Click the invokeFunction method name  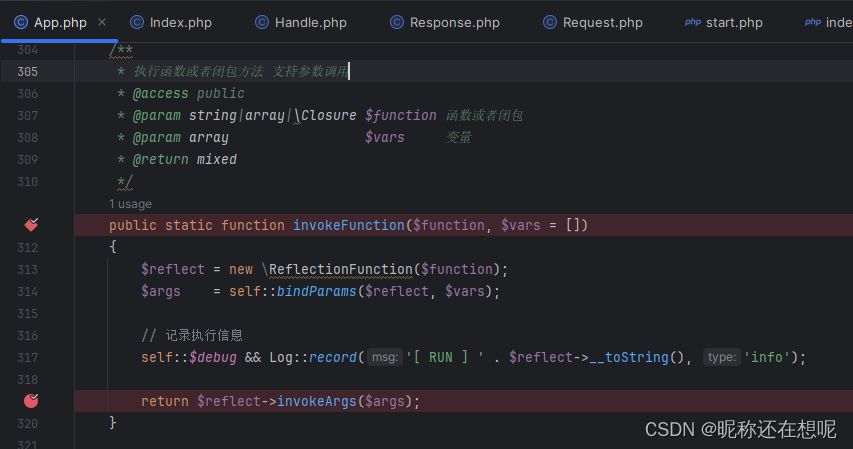click(x=349, y=225)
